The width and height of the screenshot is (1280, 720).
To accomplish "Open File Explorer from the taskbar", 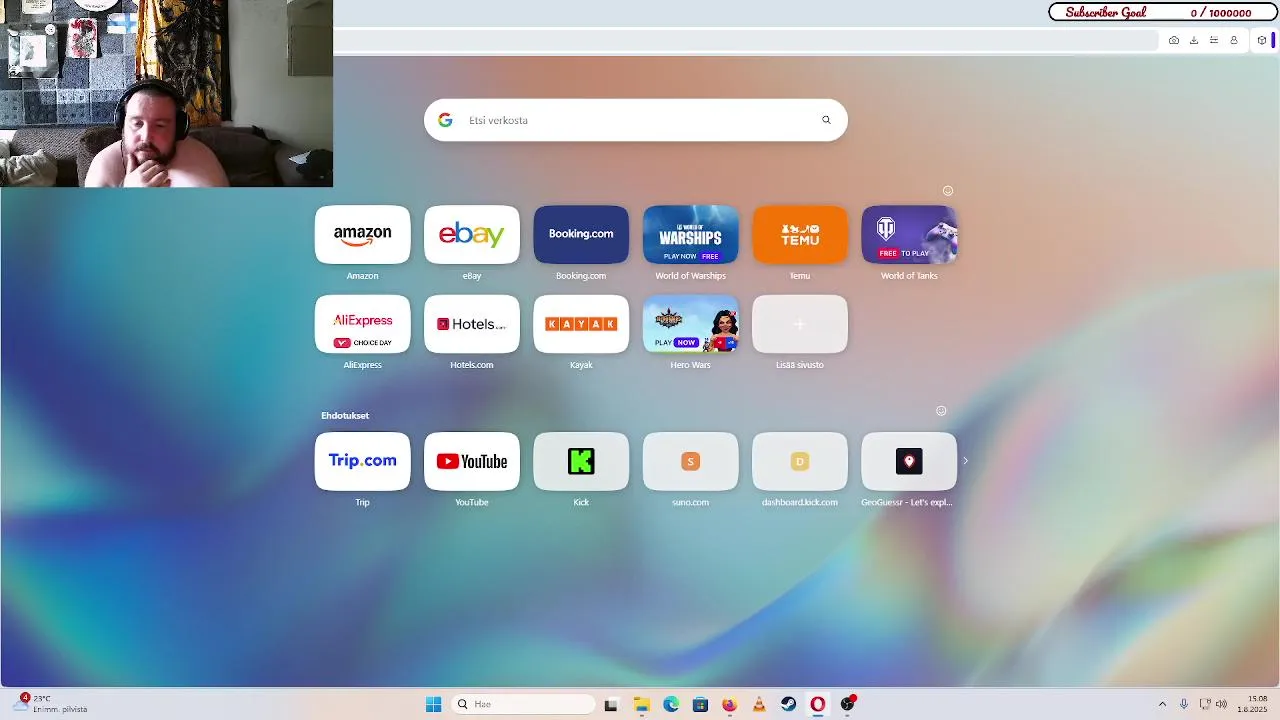I will pos(641,704).
